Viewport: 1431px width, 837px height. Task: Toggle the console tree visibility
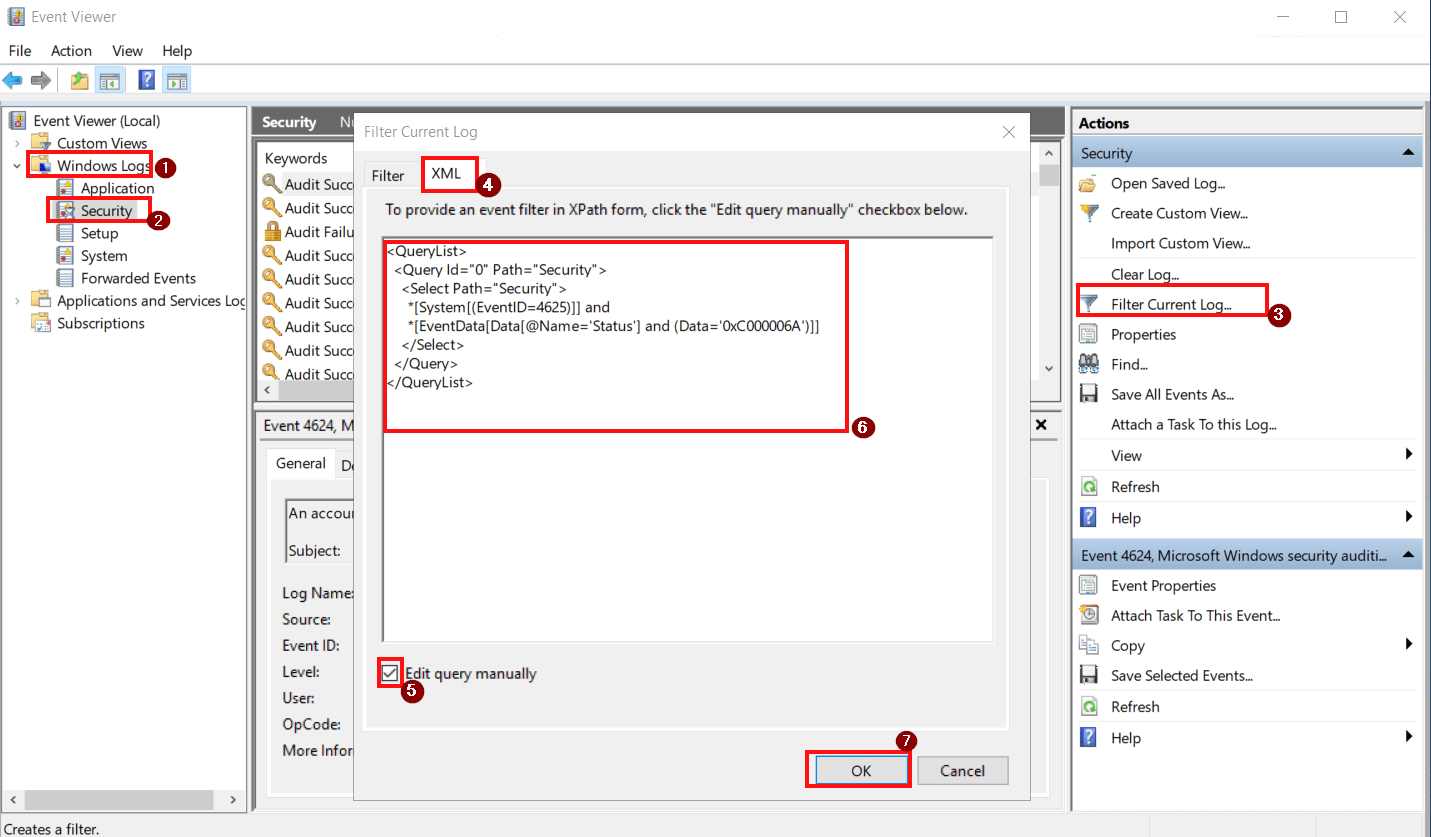click(x=110, y=80)
